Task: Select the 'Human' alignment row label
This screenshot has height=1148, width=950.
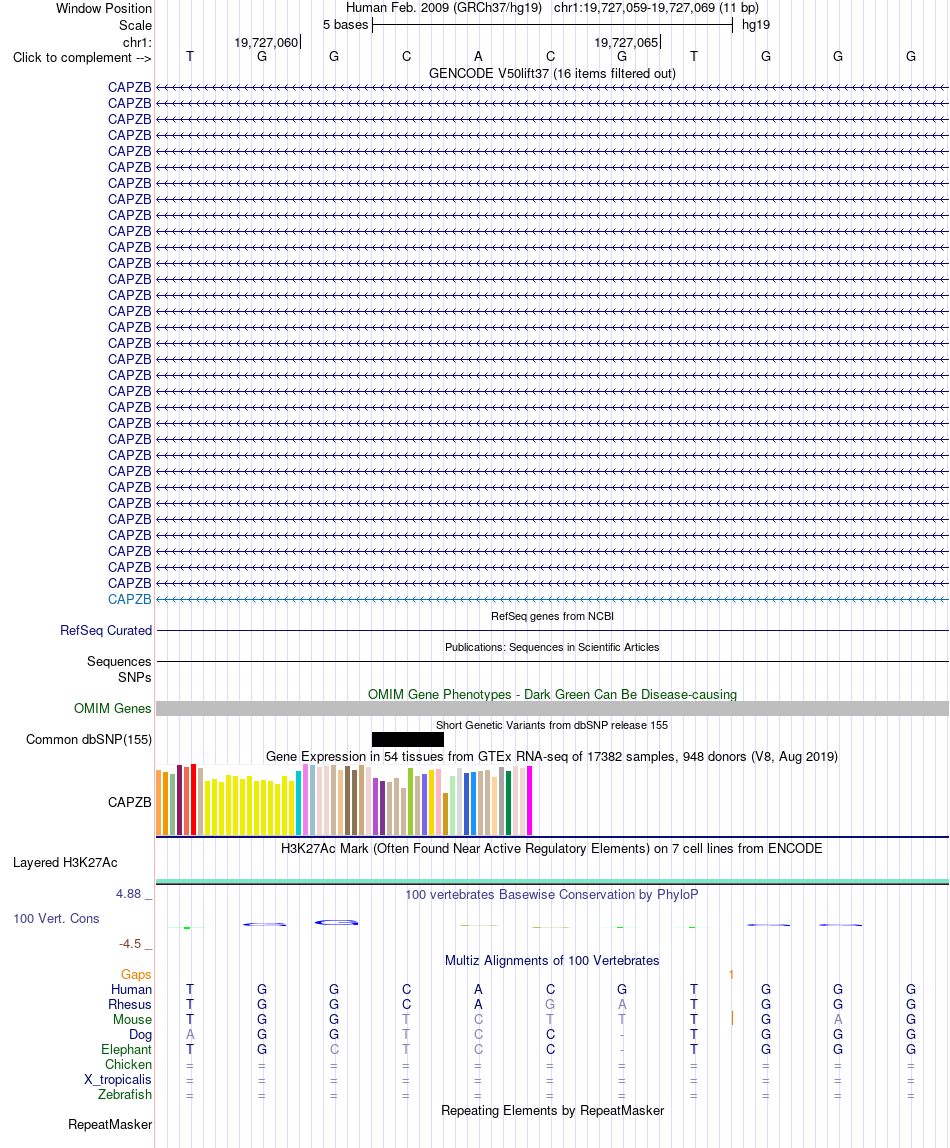Action: 132,990
